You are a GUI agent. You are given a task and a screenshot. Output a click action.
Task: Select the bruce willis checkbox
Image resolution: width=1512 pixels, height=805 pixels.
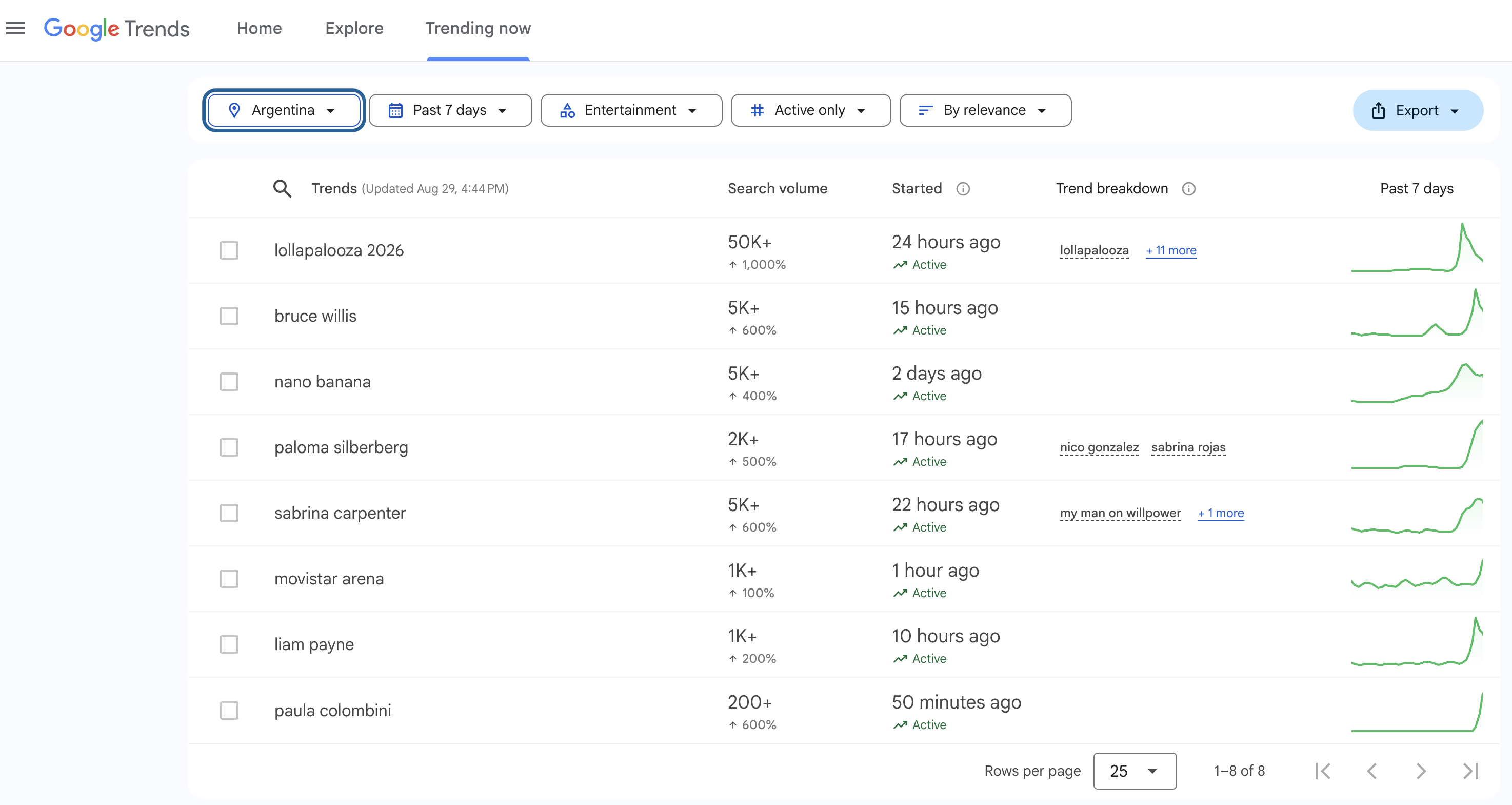(229, 316)
